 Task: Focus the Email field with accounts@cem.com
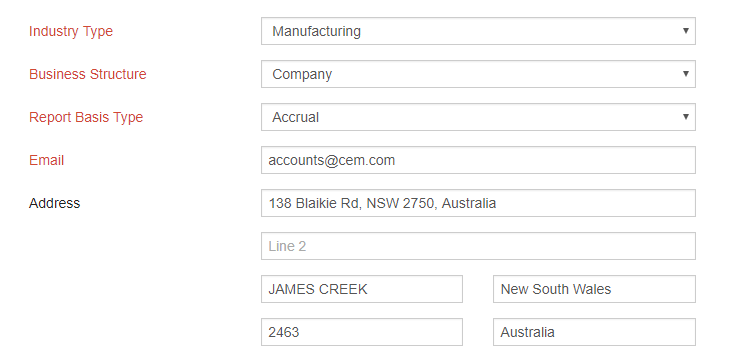[478, 160]
